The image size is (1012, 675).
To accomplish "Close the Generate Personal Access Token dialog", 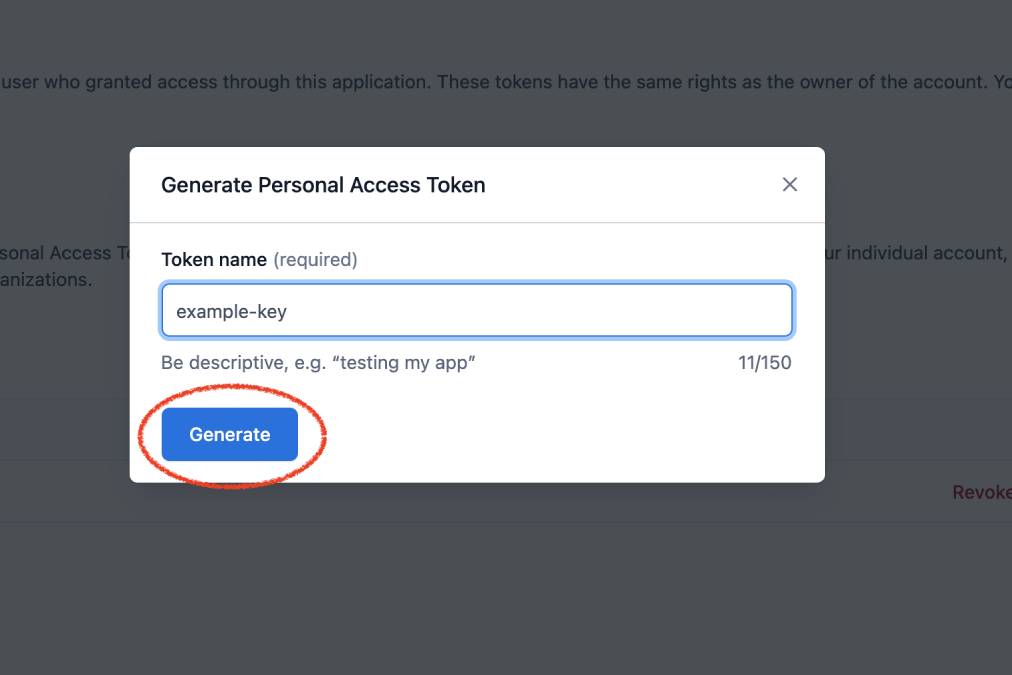I will 789,185.
